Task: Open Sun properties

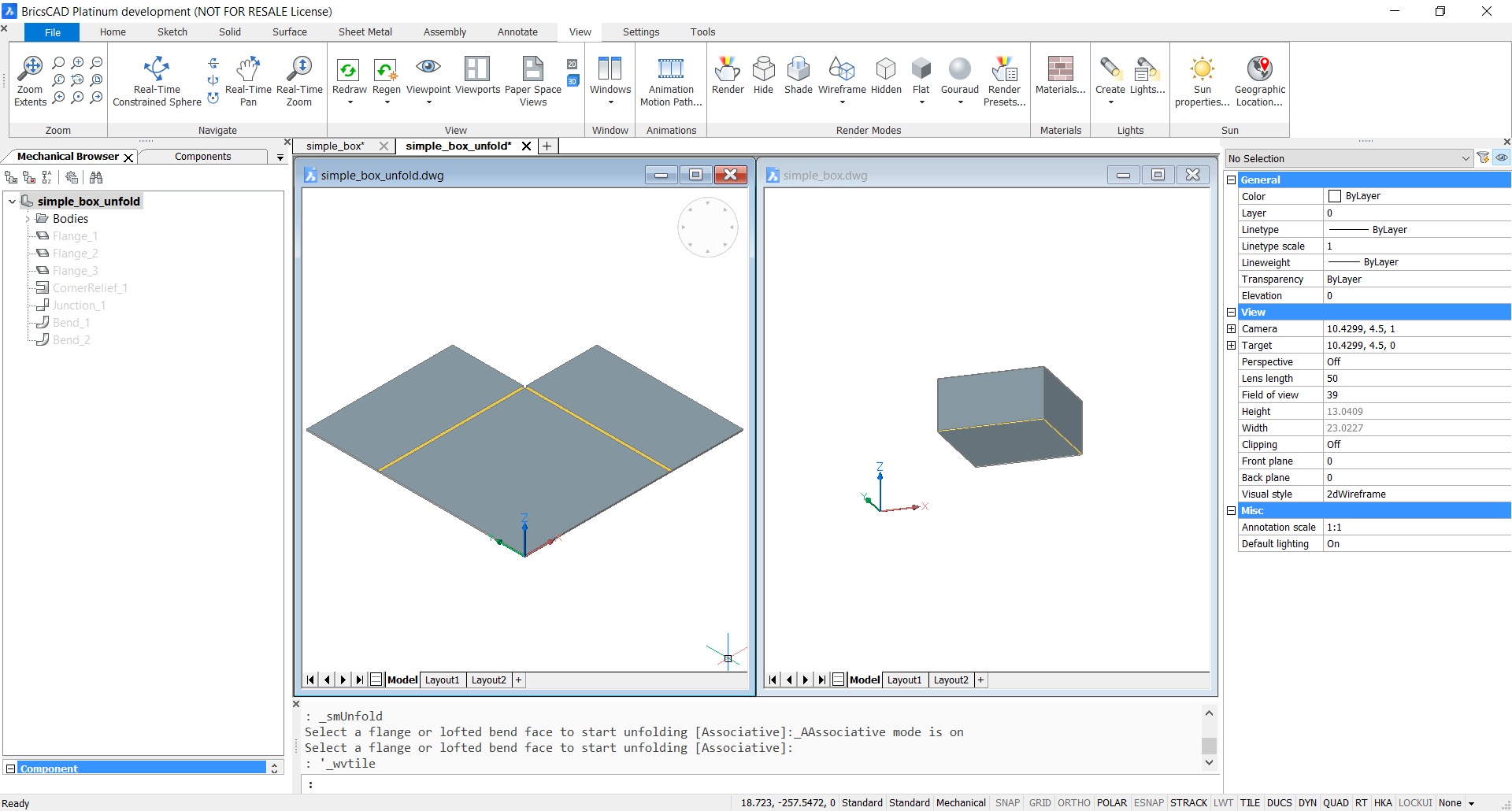Action: (x=1202, y=69)
